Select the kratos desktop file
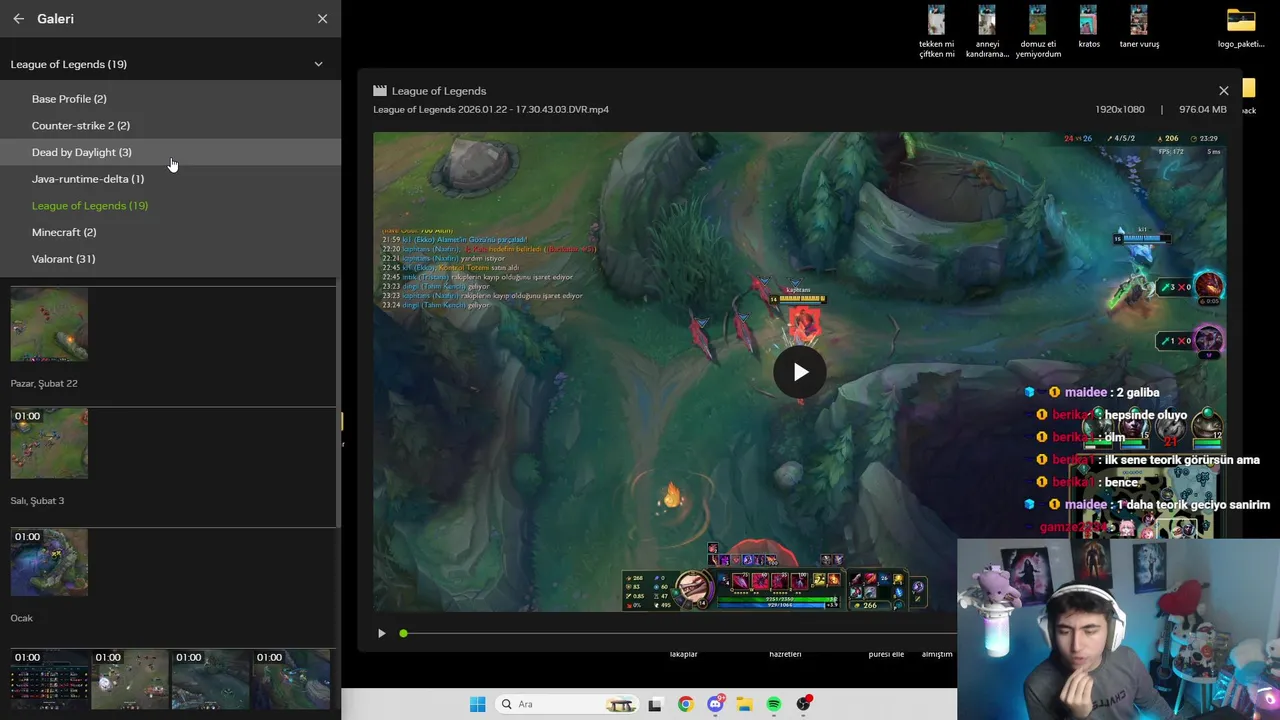This screenshot has height=720, width=1280. pyautogui.click(x=1088, y=27)
